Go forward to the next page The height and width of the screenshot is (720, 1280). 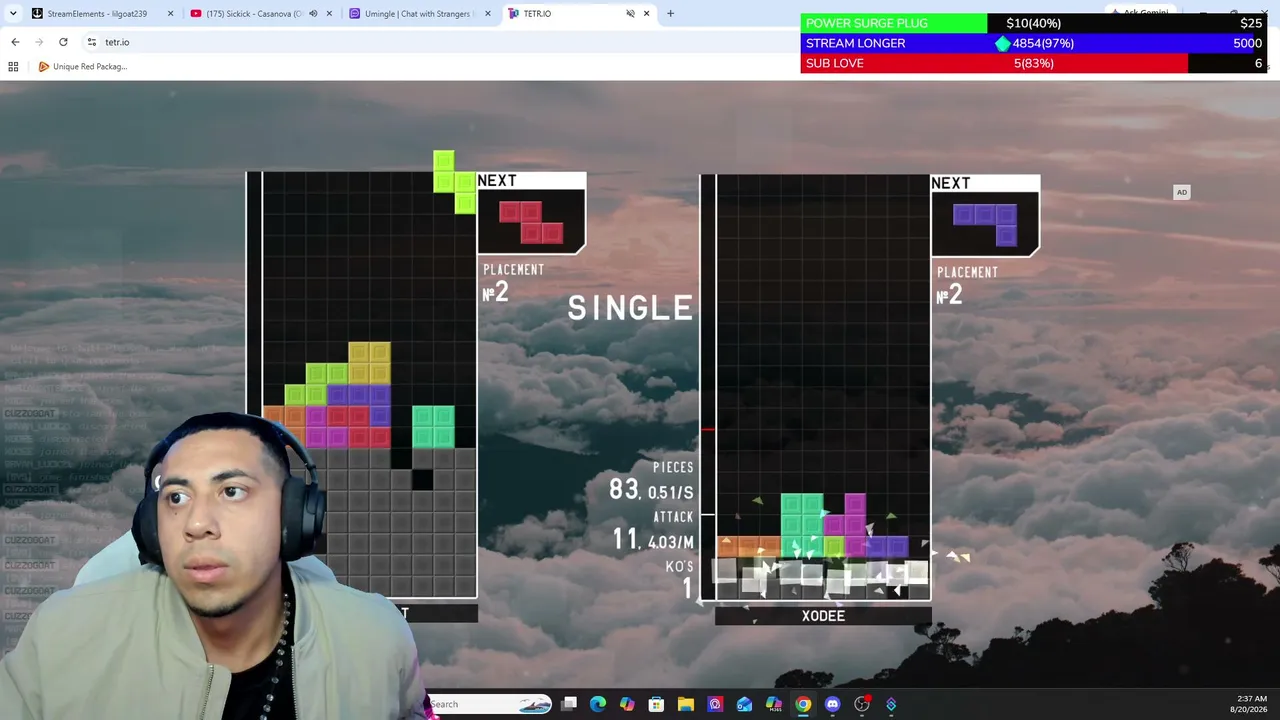39,42
